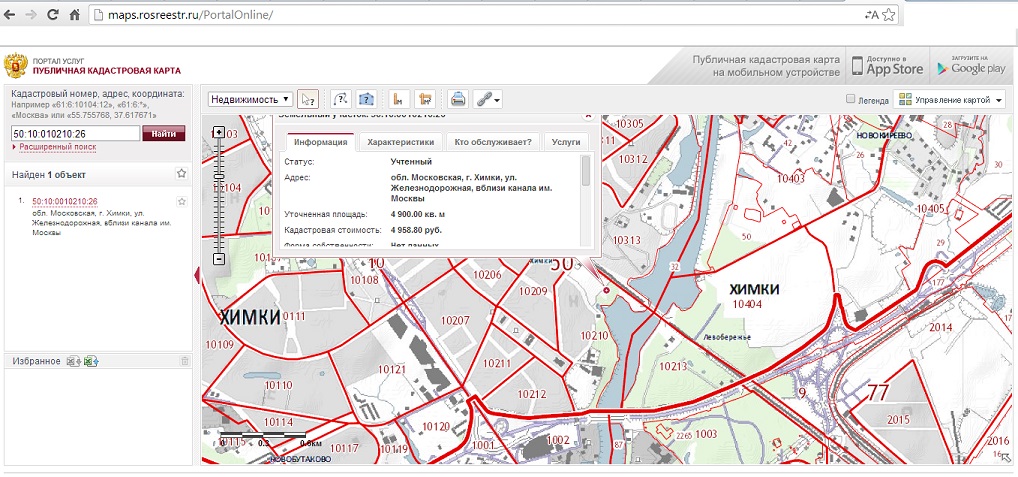Click the Кадастровая стоимость value 4 958.80 руб.
The height and width of the screenshot is (477, 1018).
click(x=414, y=230)
